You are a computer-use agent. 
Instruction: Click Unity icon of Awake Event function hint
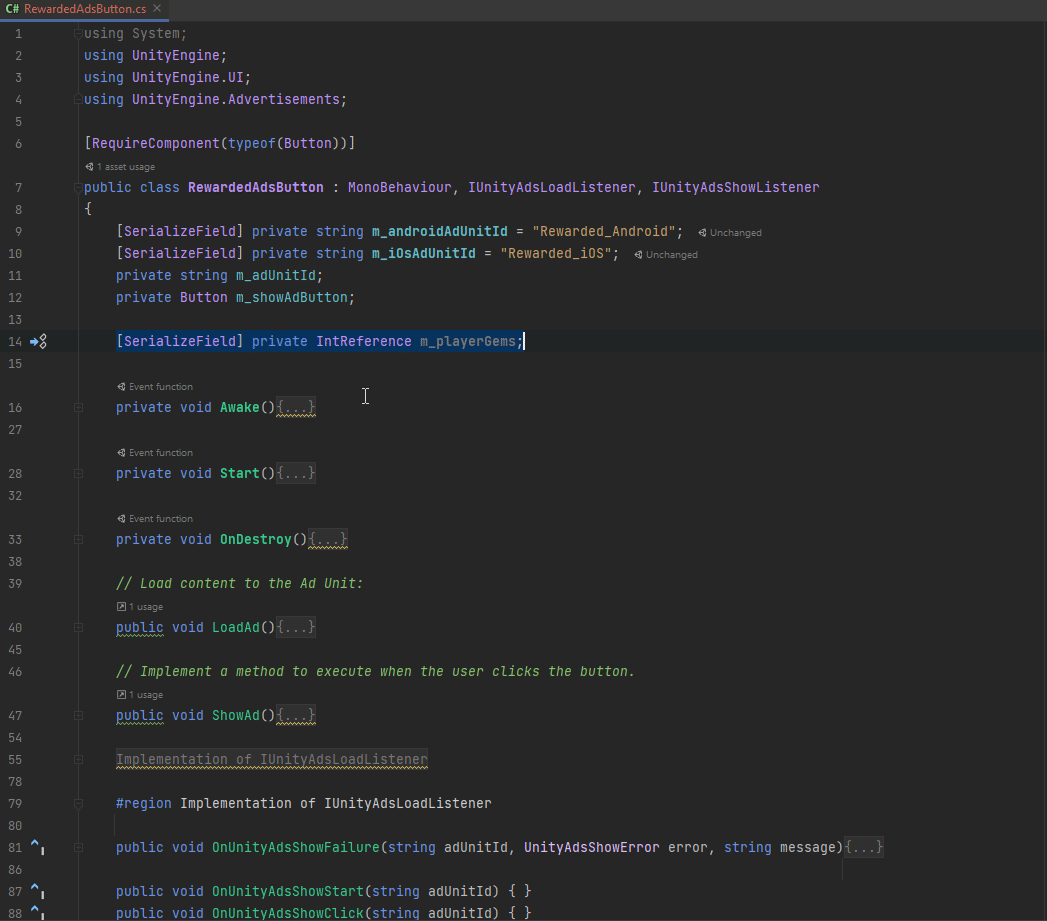tap(121, 387)
